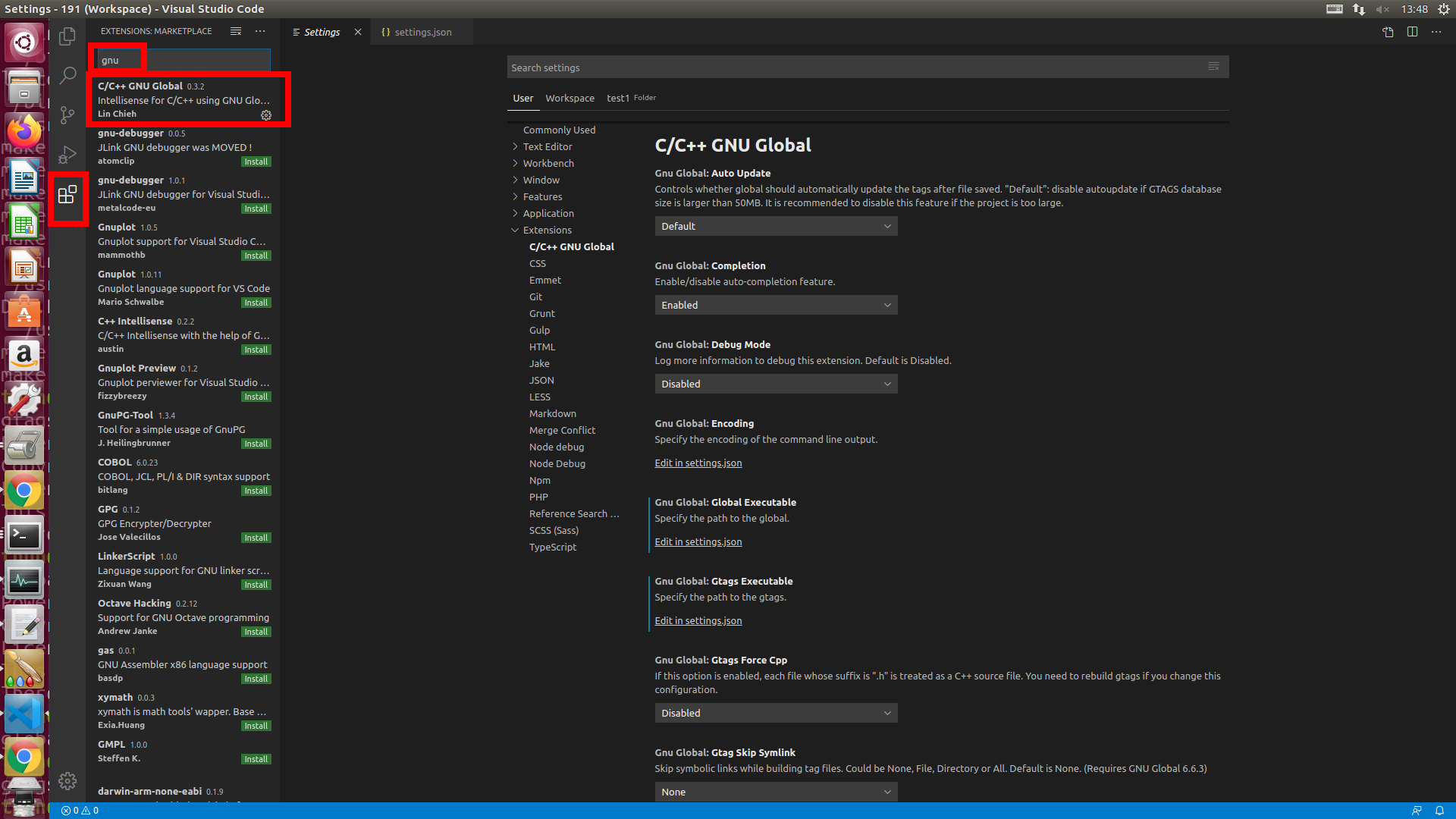Open the Terminal from the Ubuntu dock
The height and width of the screenshot is (819, 1456).
24,536
